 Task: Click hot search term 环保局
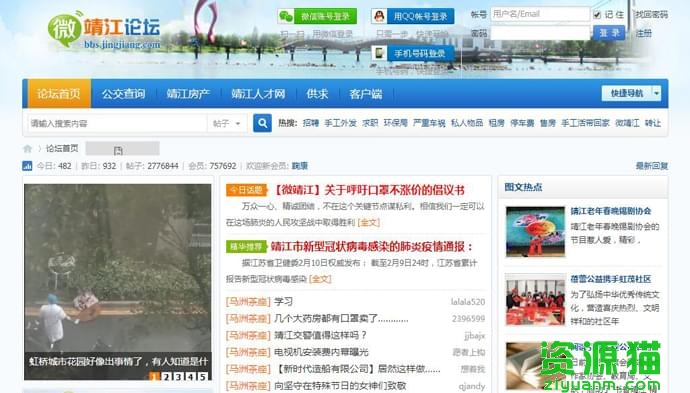(x=396, y=123)
